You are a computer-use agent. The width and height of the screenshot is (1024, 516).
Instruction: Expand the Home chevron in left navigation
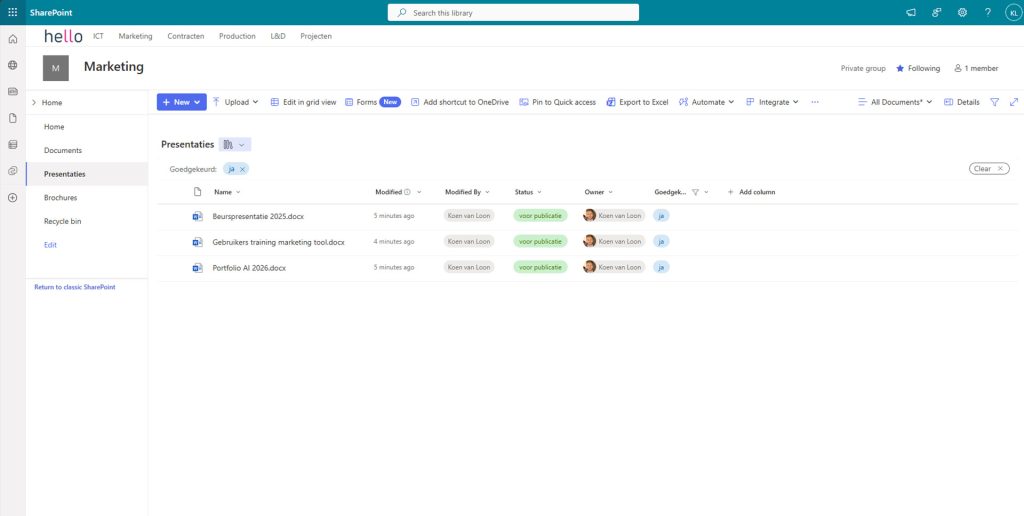pos(34,103)
